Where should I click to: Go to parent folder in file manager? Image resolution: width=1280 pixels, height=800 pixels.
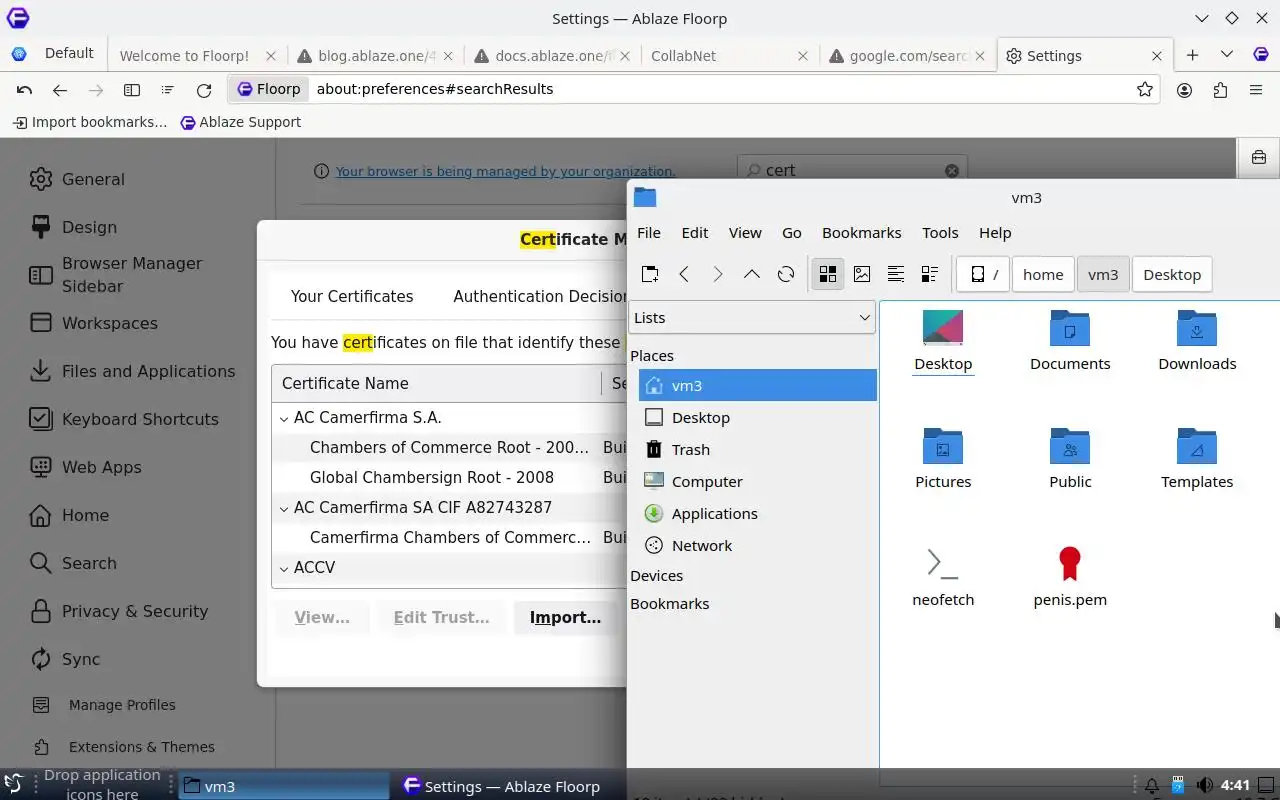(x=752, y=274)
